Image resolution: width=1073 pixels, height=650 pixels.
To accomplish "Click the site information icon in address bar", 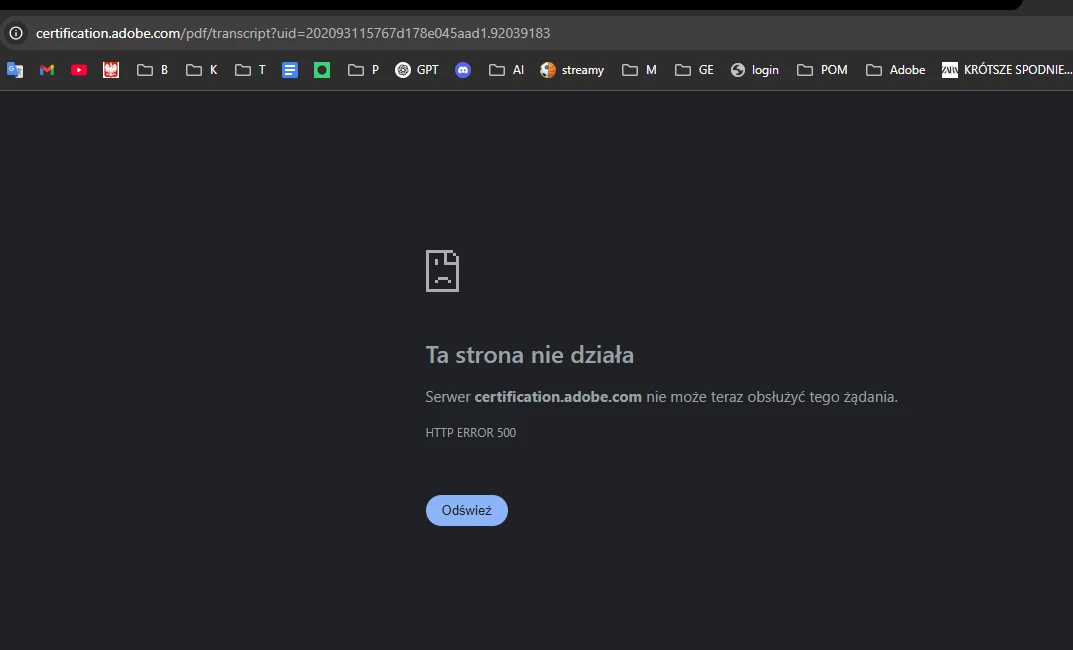I will (16, 33).
